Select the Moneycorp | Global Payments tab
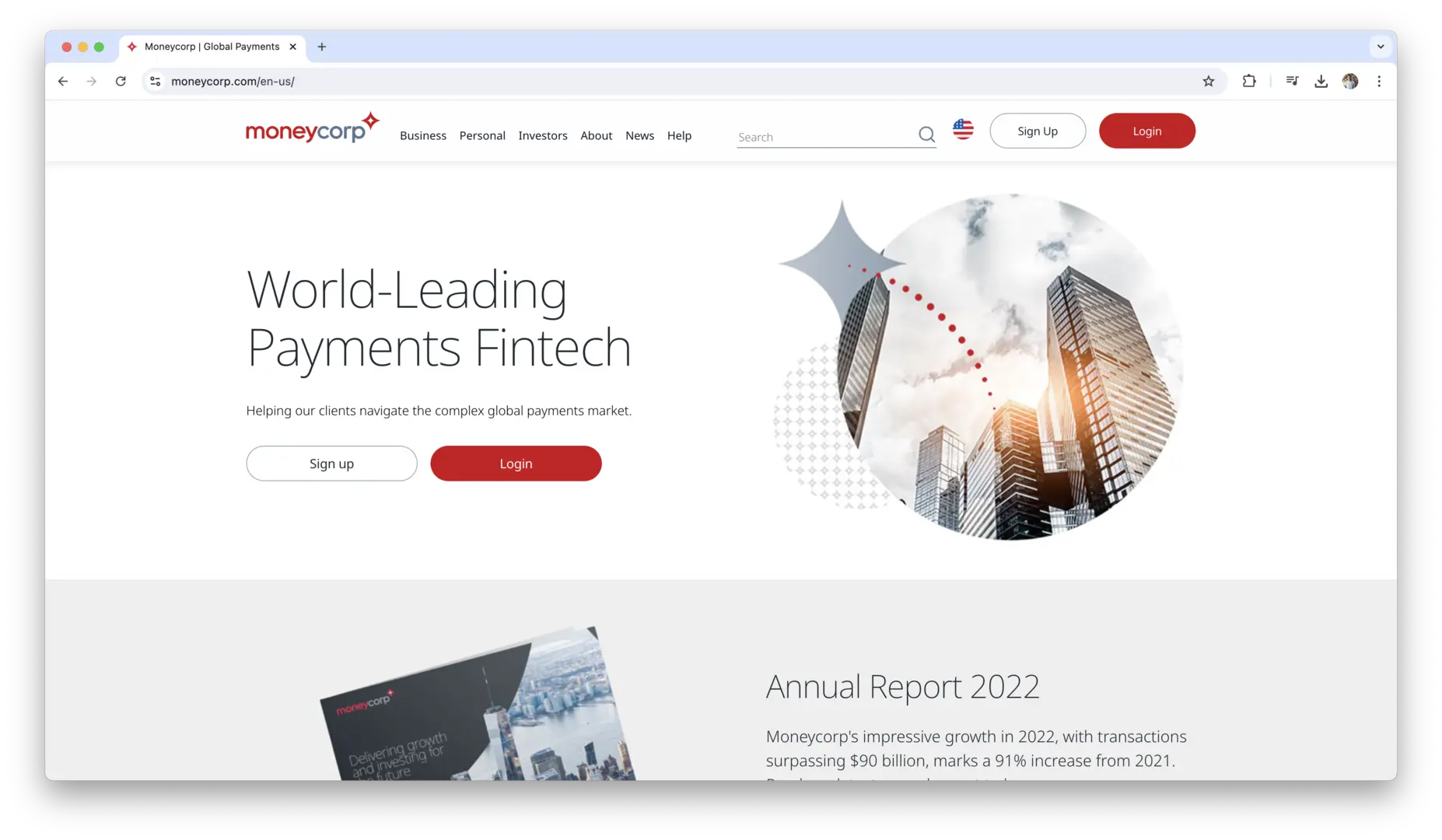Viewport: 1442px width, 840px height. (x=212, y=47)
